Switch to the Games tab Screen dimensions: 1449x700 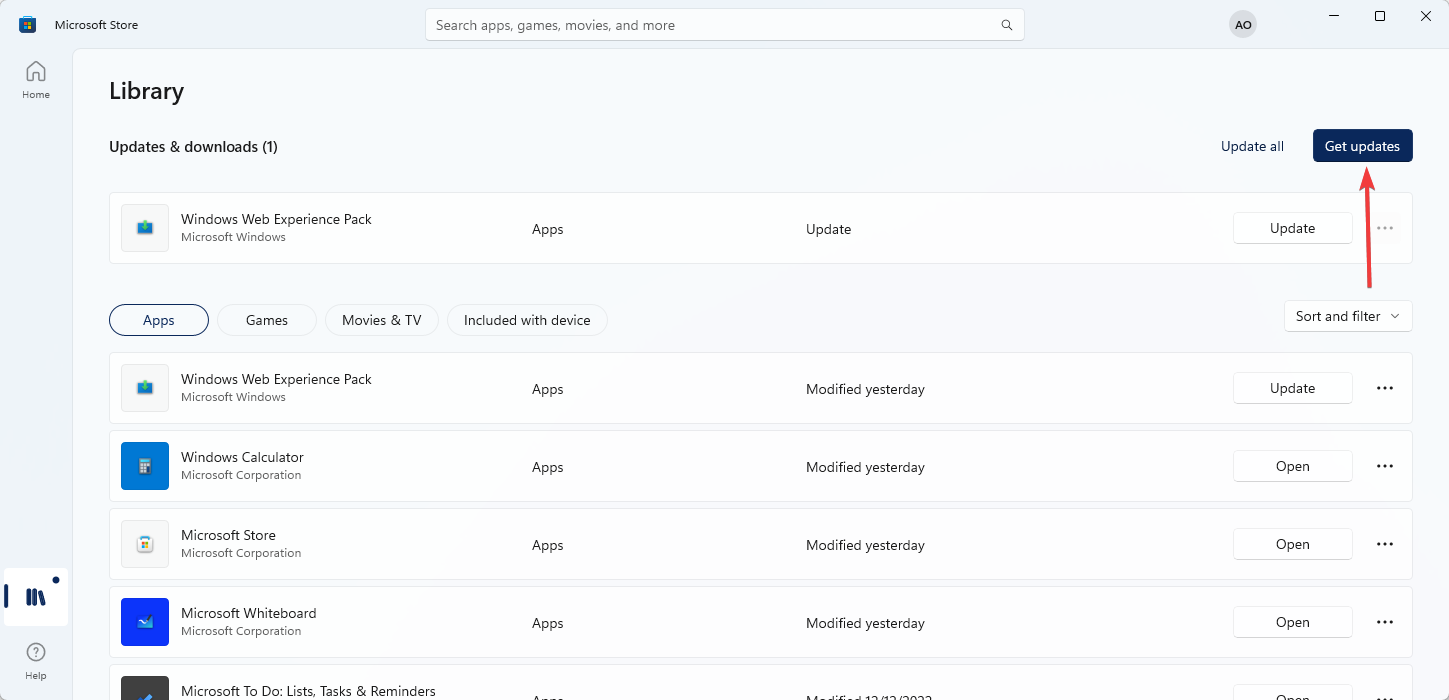pyautogui.click(x=267, y=320)
